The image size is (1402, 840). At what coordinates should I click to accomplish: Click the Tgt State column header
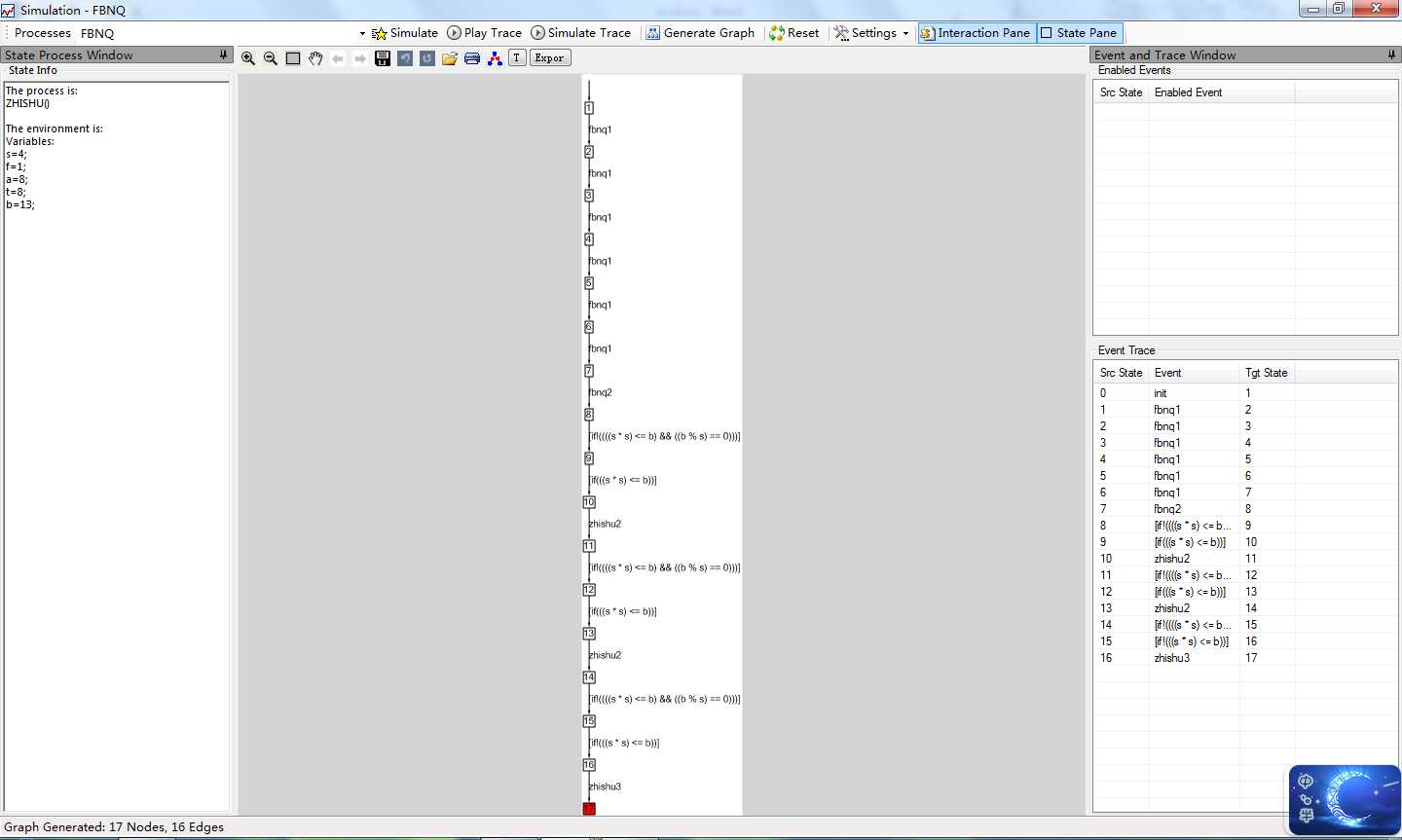(x=1266, y=373)
